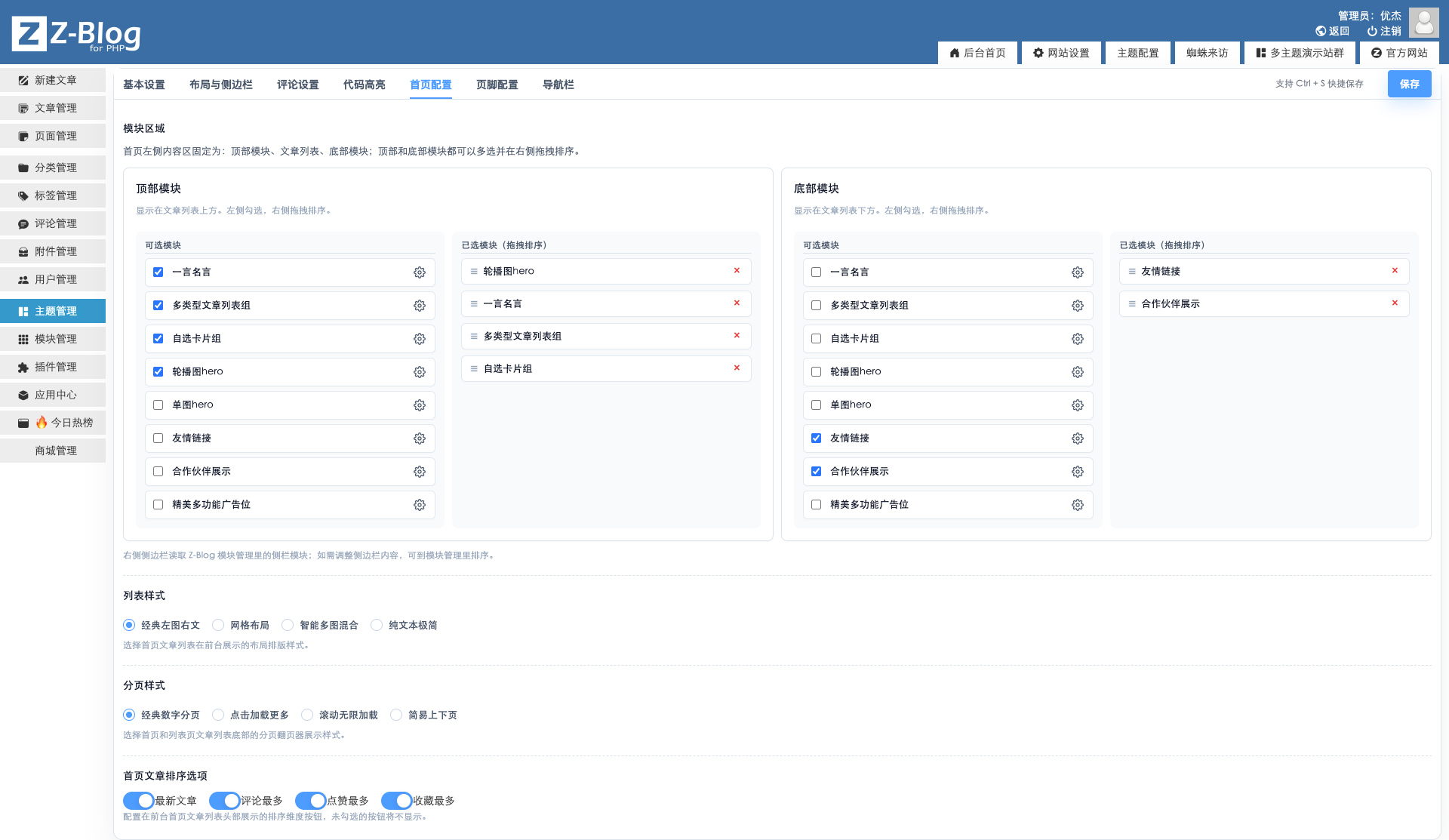Select 点击加载更多 pagination radio
The image size is (1449, 840).
(218, 715)
